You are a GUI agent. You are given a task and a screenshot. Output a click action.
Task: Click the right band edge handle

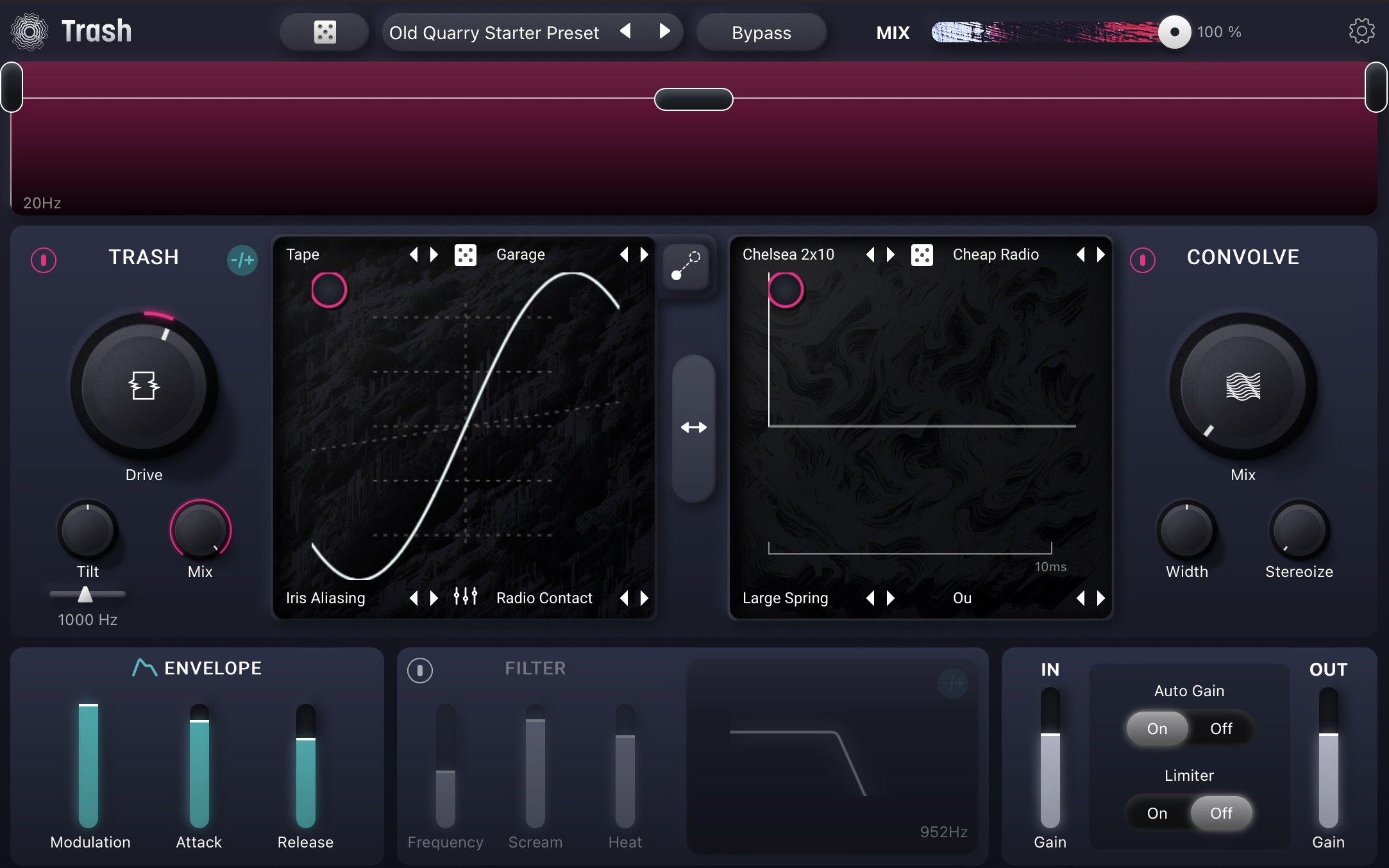pyautogui.click(x=1376, y=87)
